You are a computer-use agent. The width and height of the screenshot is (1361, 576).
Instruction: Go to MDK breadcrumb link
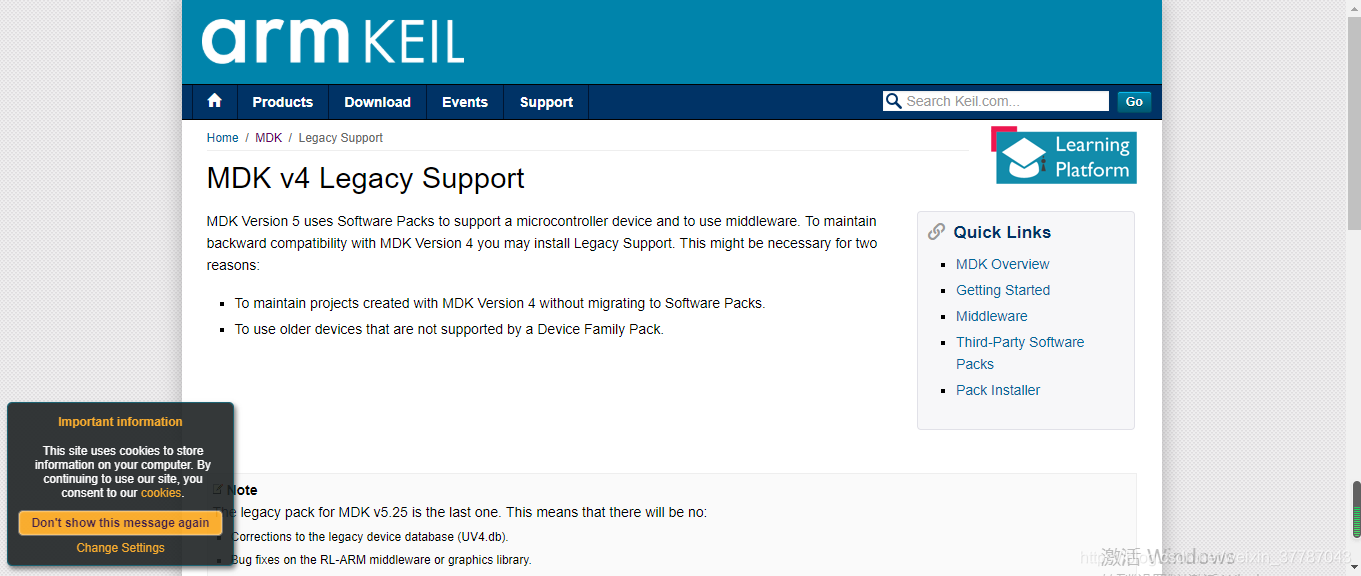(x=268, y=138)
